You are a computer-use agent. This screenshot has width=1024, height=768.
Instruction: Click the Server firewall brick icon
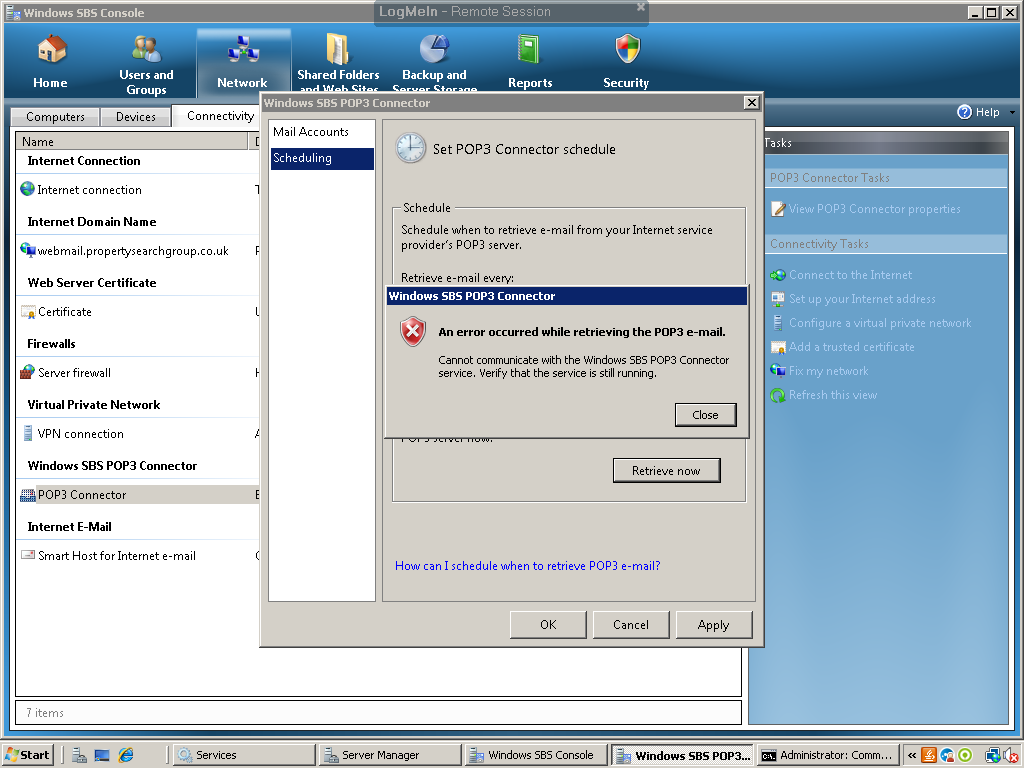[27, 372]
